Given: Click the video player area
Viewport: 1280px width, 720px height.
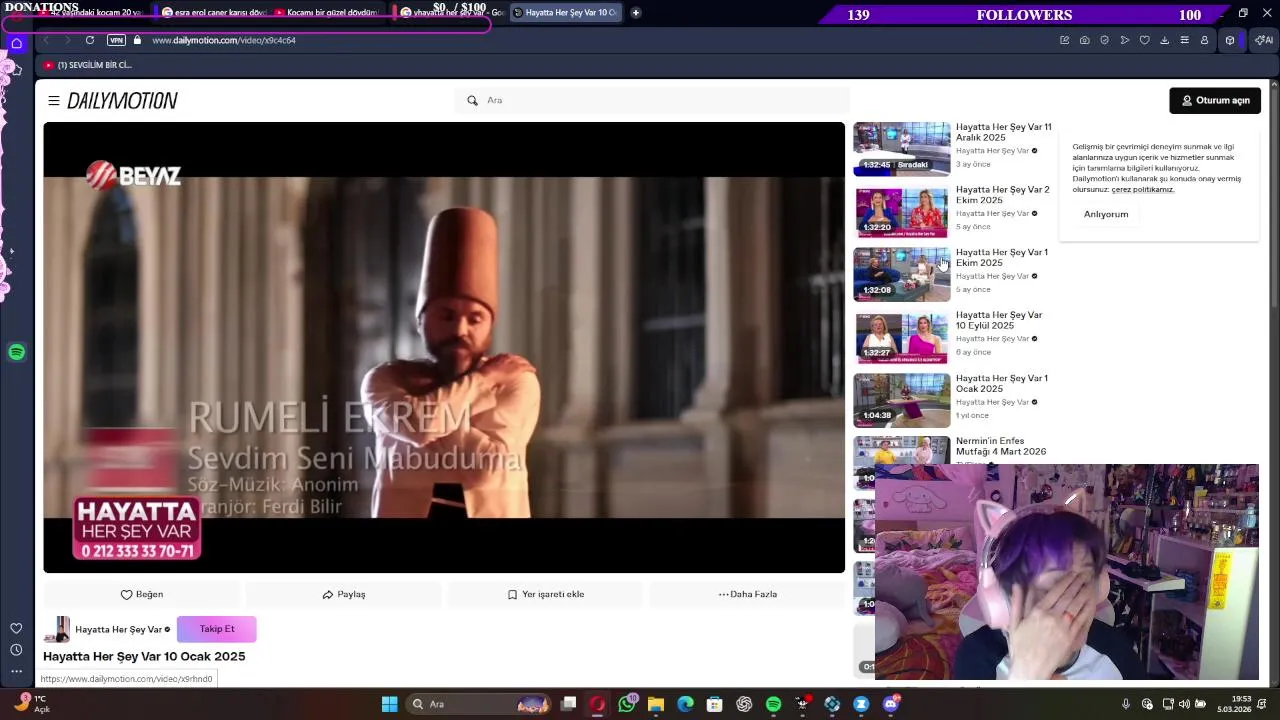Looking at the screenshot, I should [x=444, y=347].
